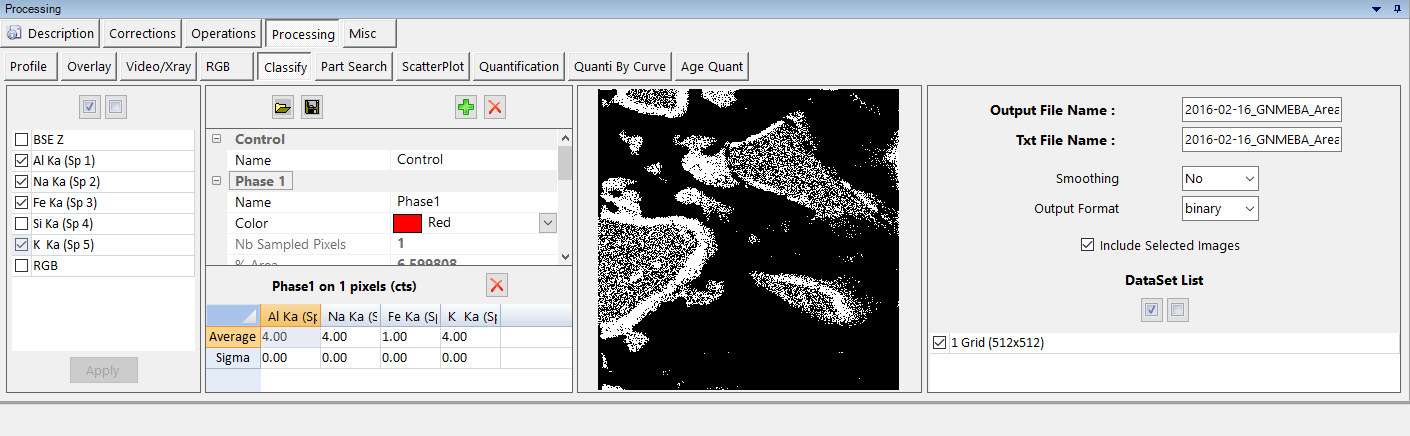Click uncheck-all icon above element list
1410x436 pixels.
coord(116,107)
